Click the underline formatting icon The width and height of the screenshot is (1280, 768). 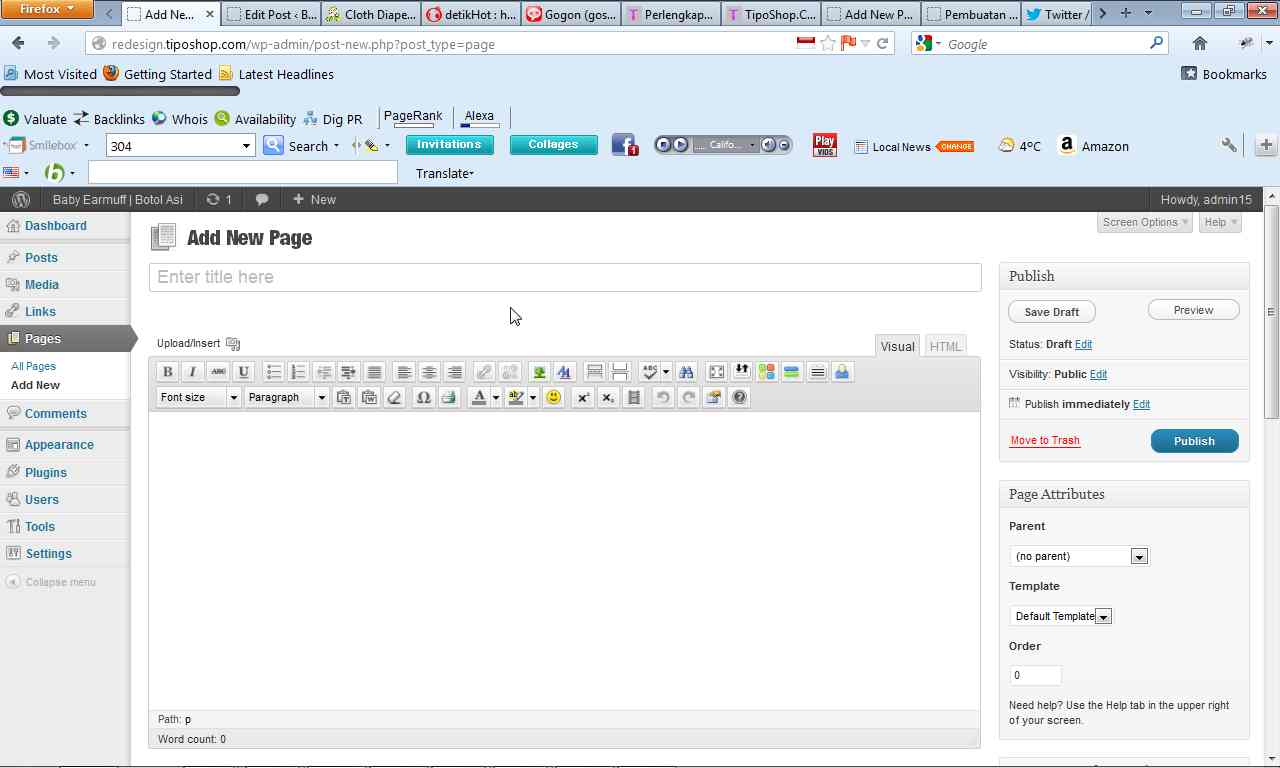click(243, 372)
